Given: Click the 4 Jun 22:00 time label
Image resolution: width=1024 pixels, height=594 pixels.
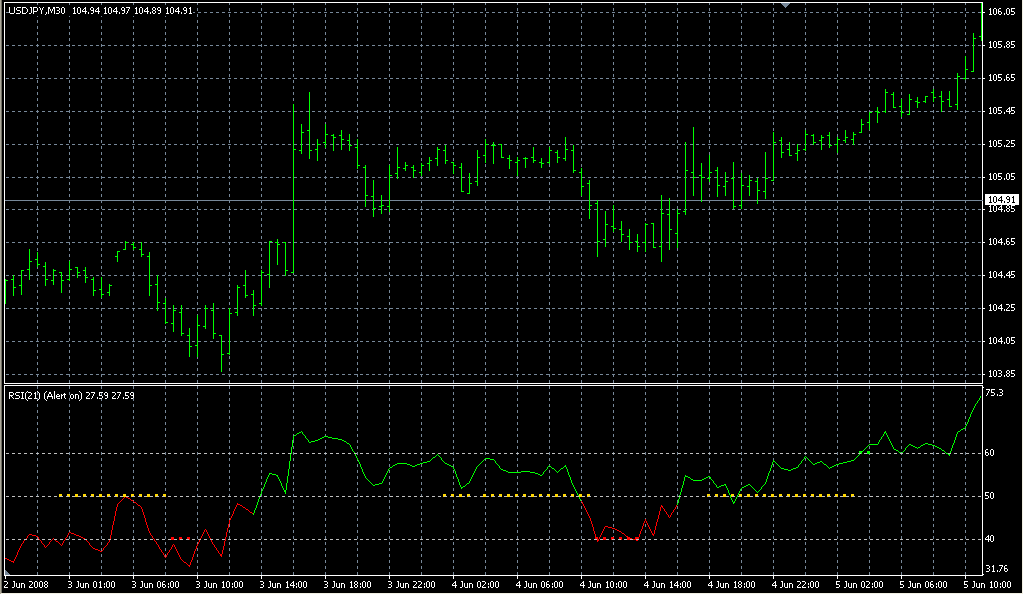Looking at the screenshot, I should pyautogui.click(x=795, y=583).
